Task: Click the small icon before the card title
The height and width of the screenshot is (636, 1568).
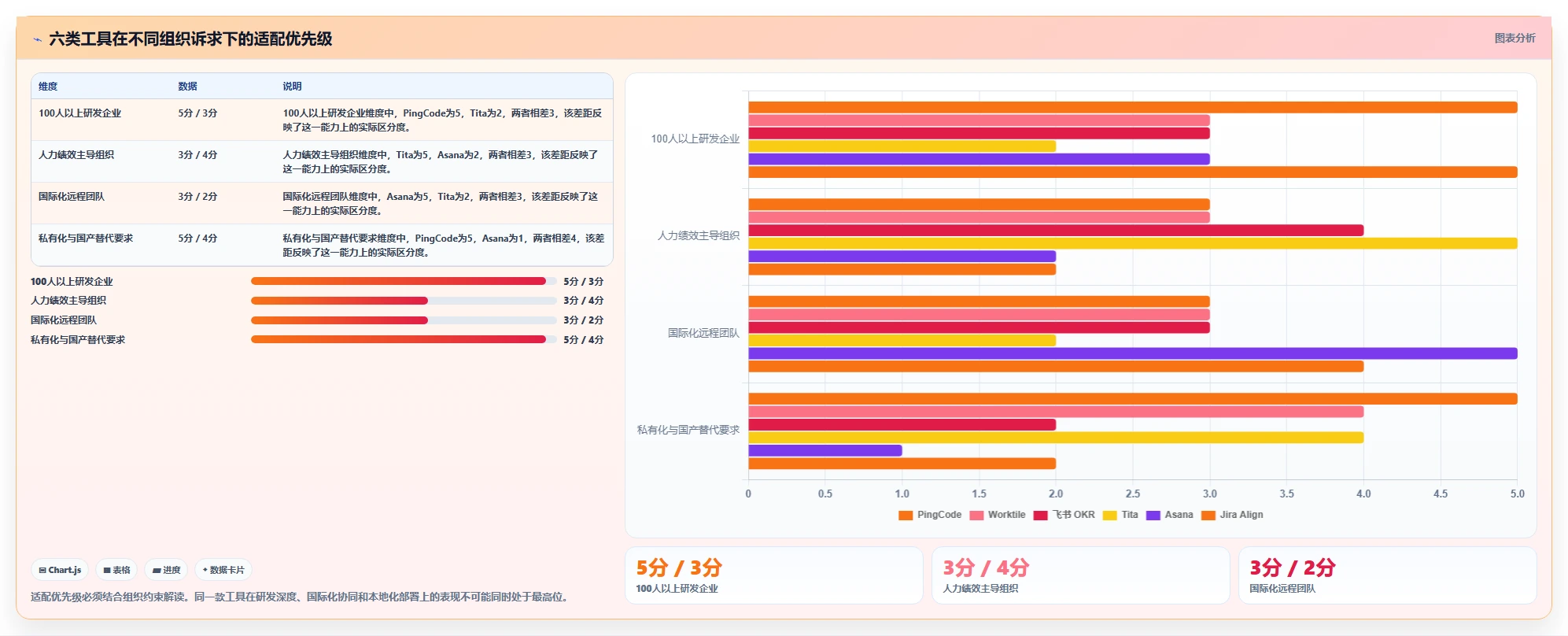Action: click(x=37, y=39)
